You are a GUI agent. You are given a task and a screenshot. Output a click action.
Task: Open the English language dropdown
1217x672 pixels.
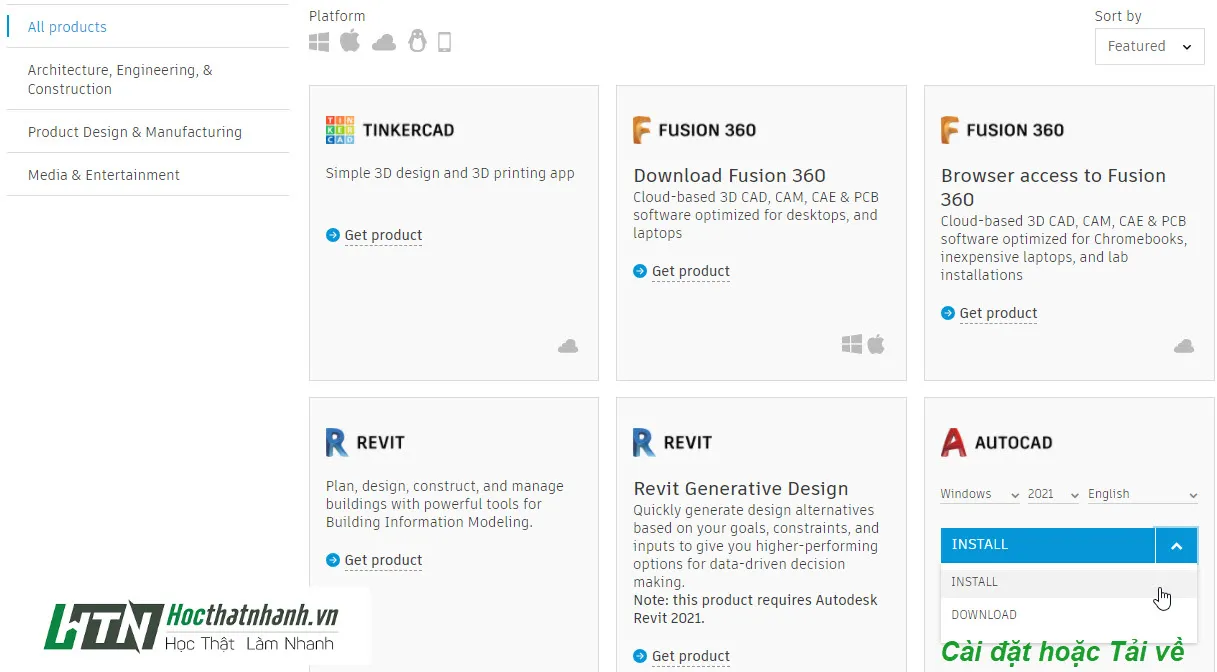1142,494
